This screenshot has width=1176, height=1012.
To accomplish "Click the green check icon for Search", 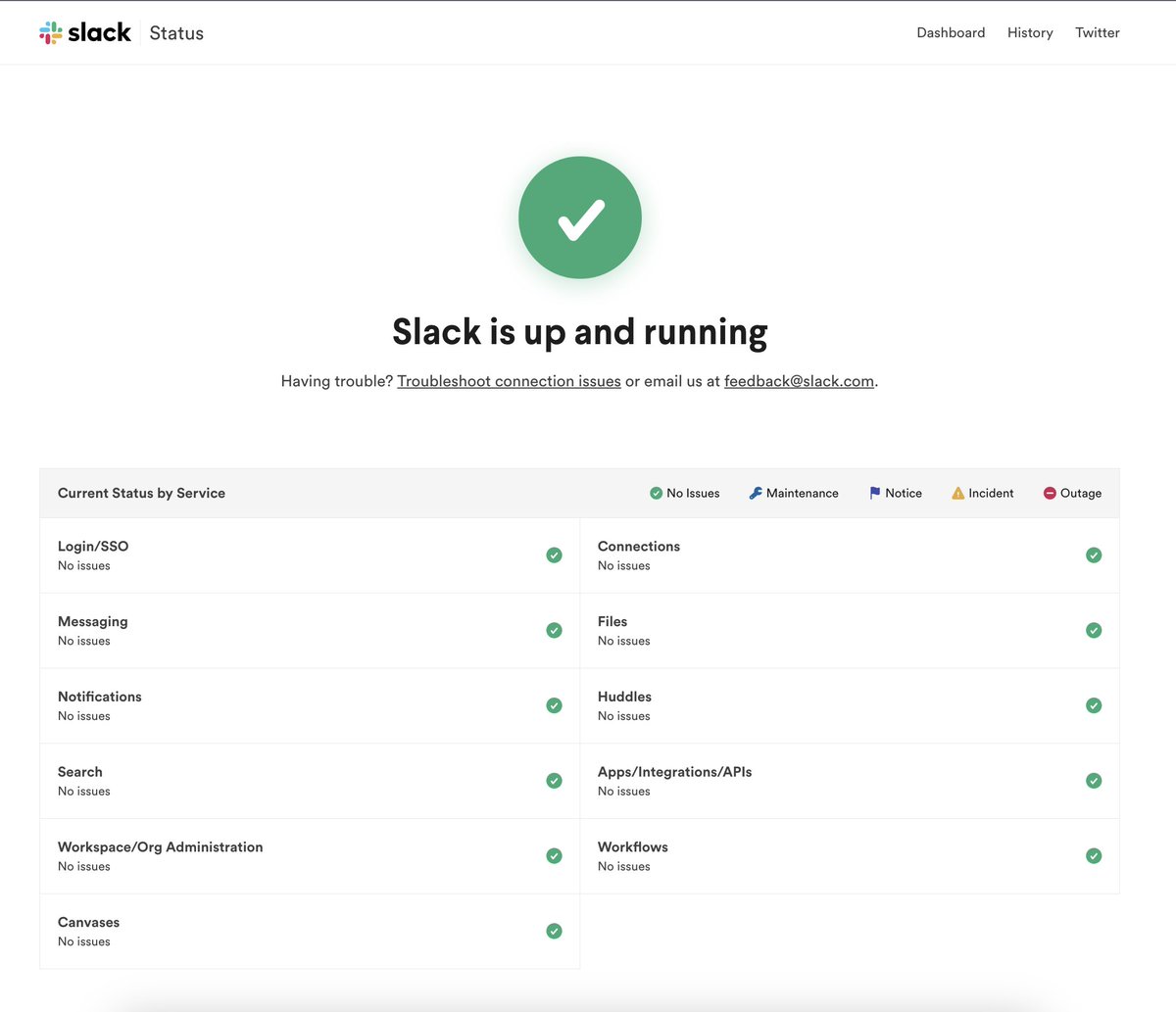I will tap(554, 781).
